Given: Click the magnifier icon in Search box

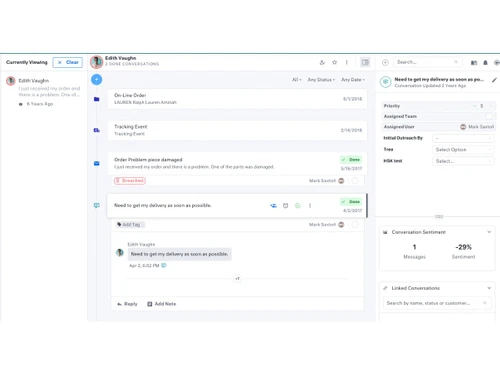Looking at the screenshot, I should point(456,62).
